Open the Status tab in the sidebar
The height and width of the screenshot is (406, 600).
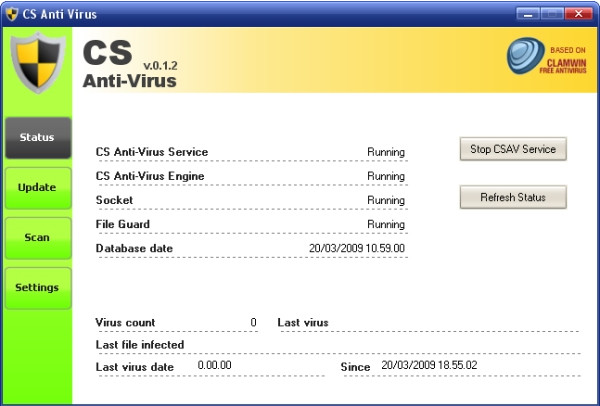tap(38, 138)
